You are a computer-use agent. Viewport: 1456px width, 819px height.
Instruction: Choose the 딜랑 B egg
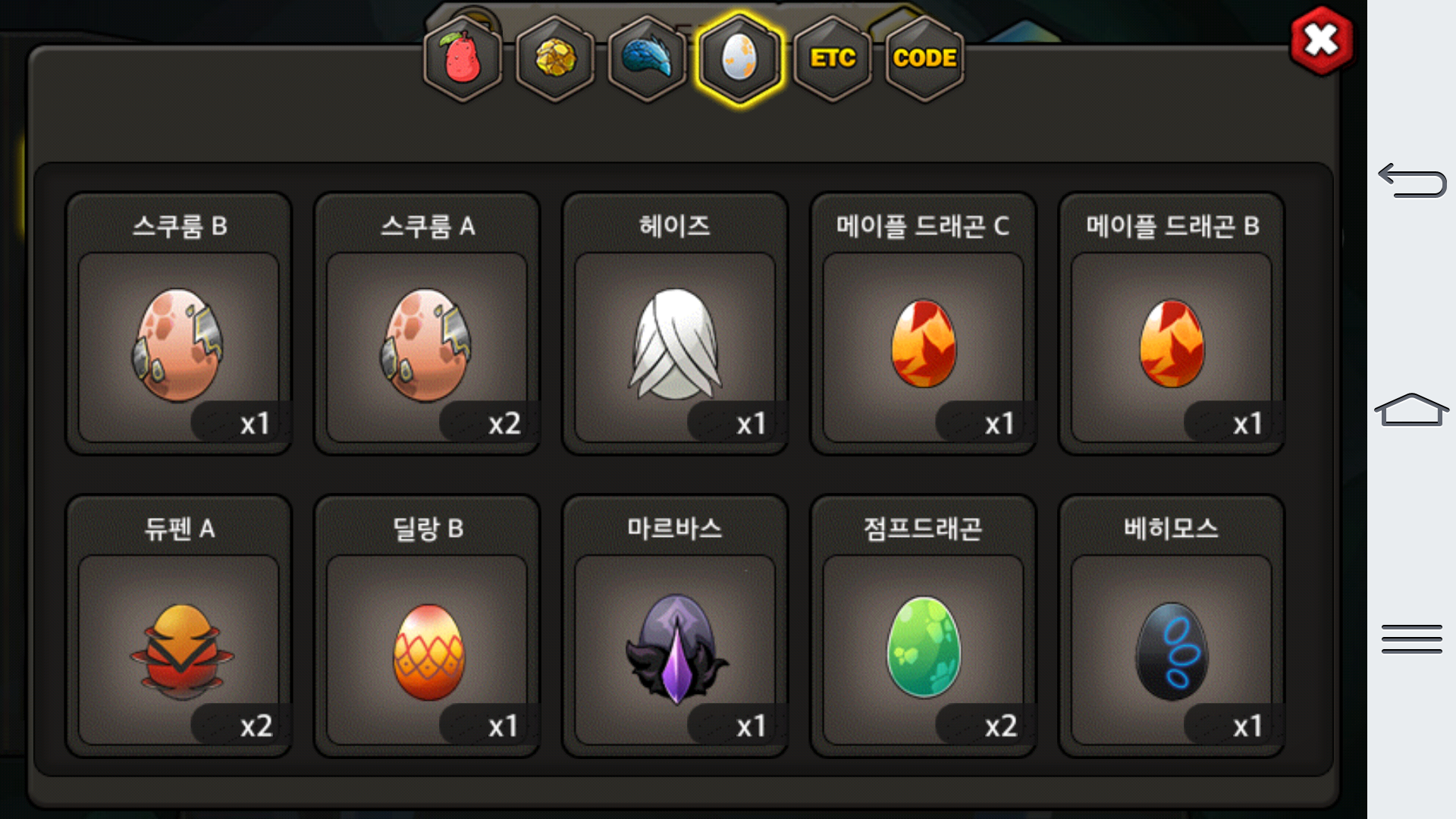tap(427, 626)
